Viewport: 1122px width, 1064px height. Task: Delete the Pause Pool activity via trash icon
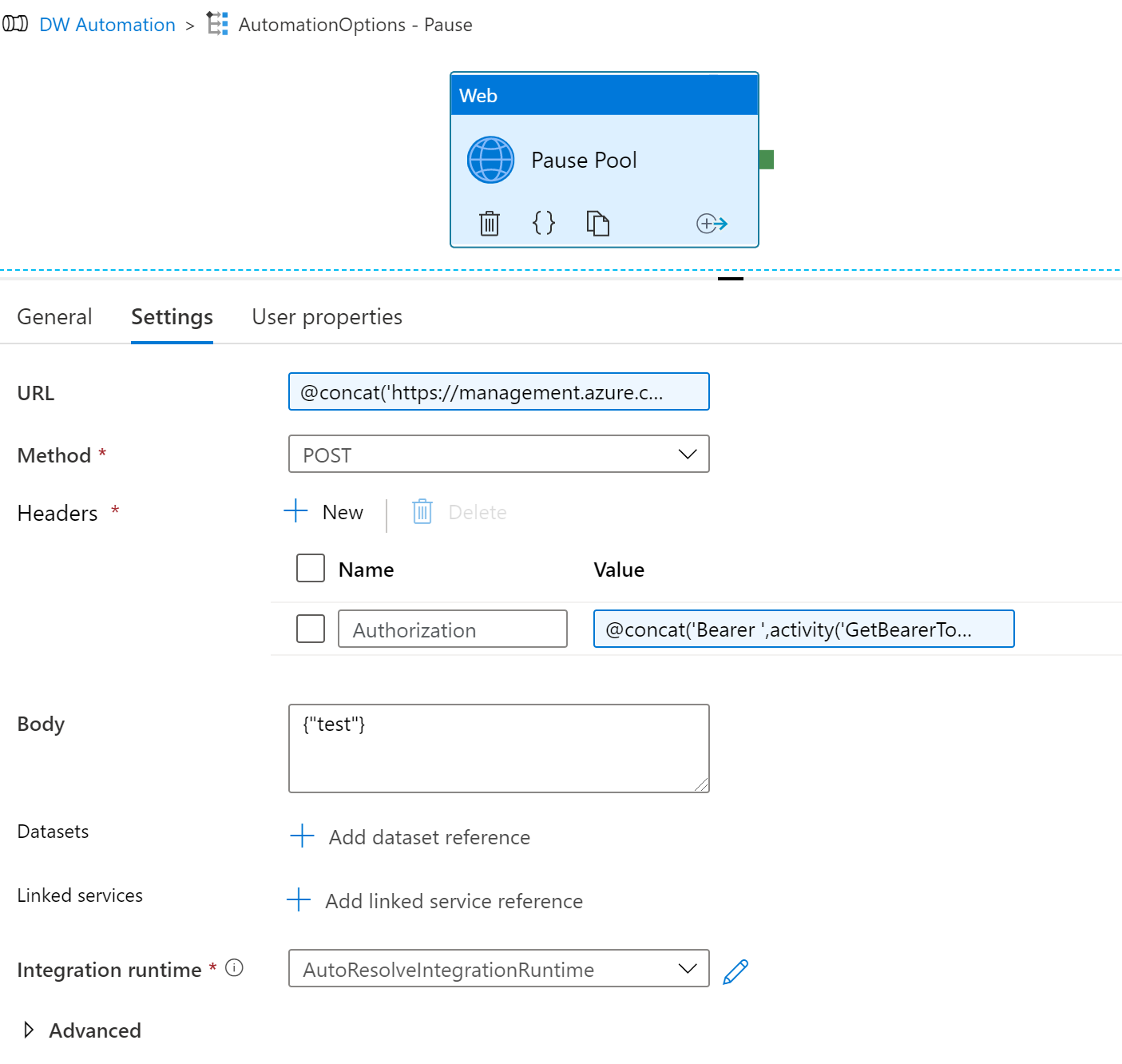point(489,223)
